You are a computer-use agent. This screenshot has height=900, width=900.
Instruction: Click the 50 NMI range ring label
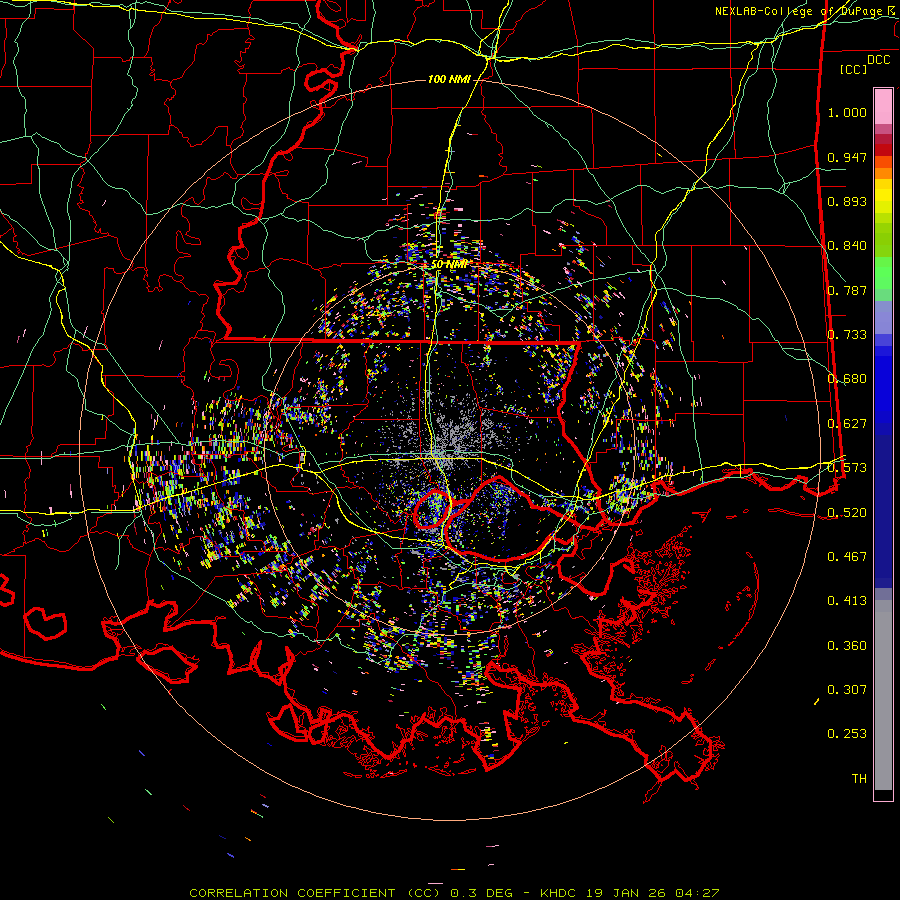click(x=449, y=265)
